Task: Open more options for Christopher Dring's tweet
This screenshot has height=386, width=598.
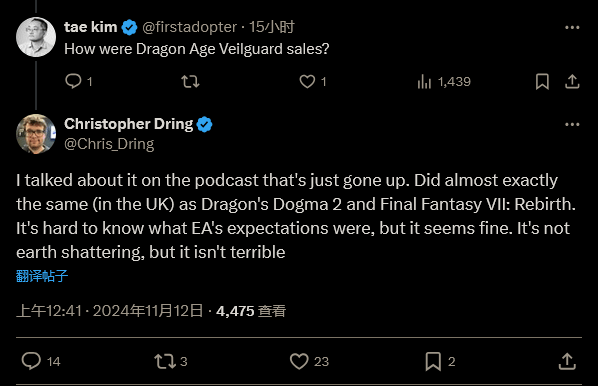Action: click(x=572, y=124)
